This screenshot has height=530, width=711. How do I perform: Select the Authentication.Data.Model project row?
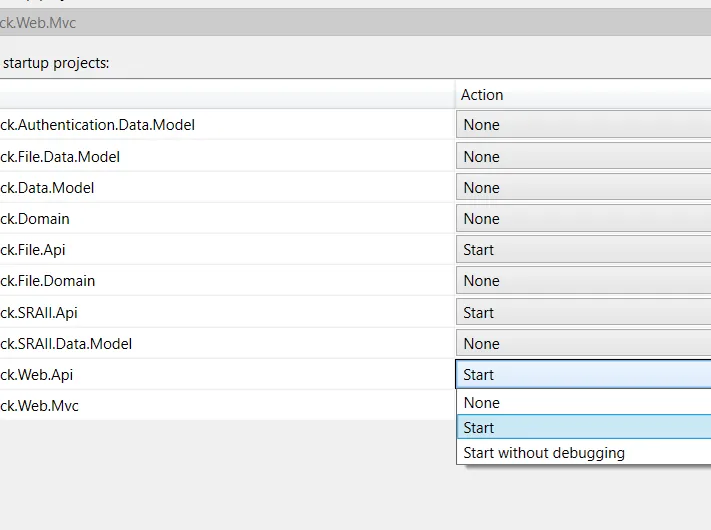[98, 125]
